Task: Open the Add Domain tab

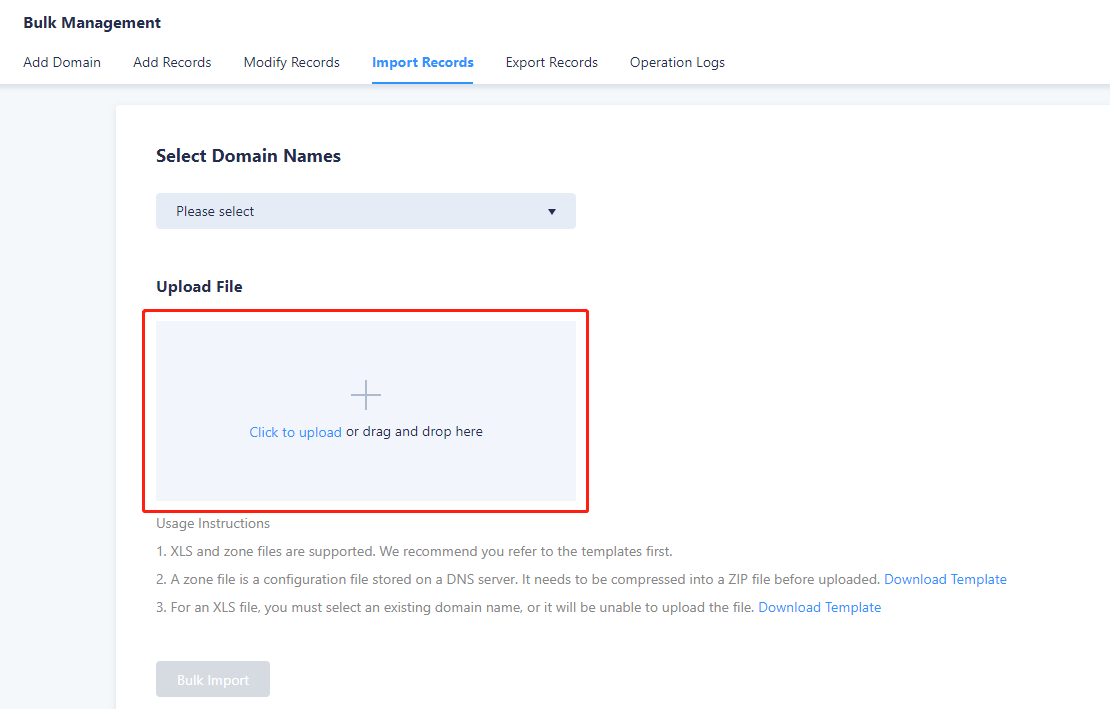Action: [62, 62]
